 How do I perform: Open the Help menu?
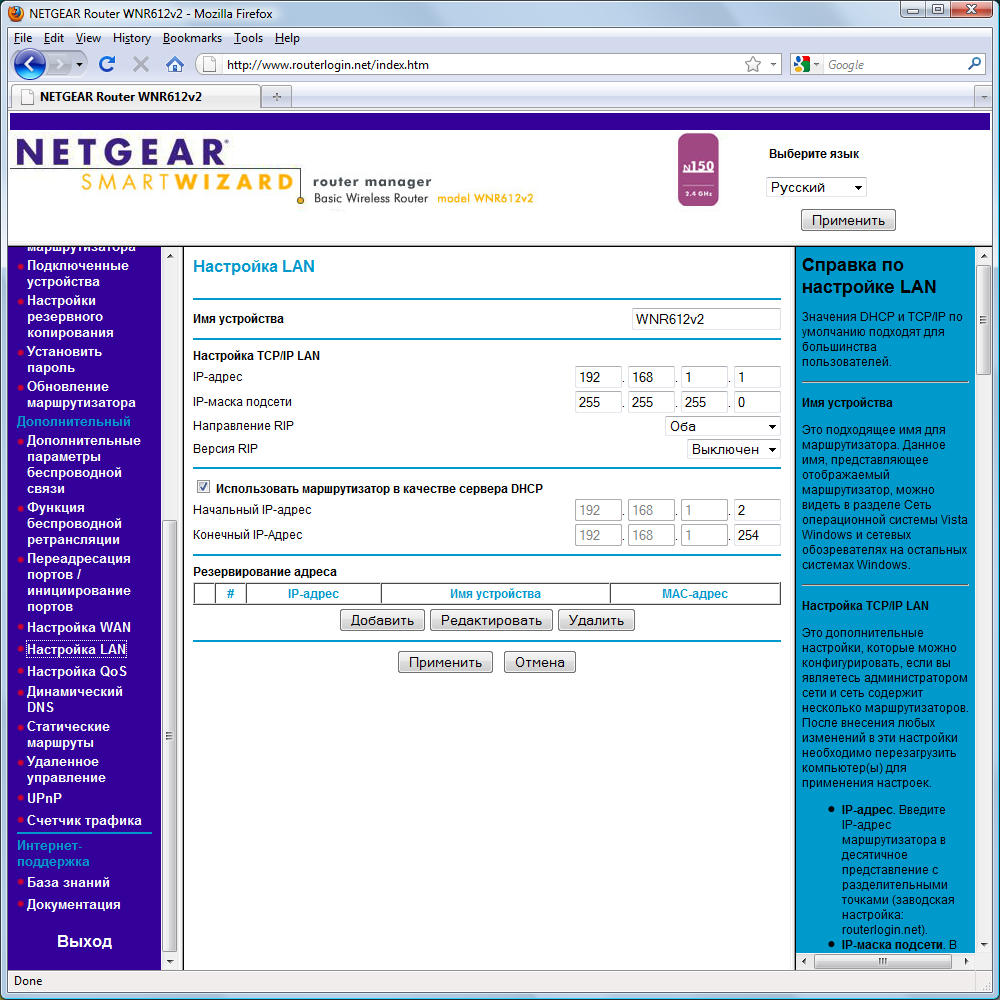(287, 38)
